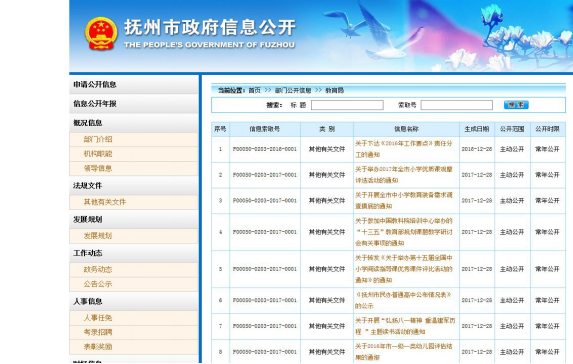Select the index number cell in row 2
The width and height of the screenshot is (573, 364).
[x=265, y=175]
